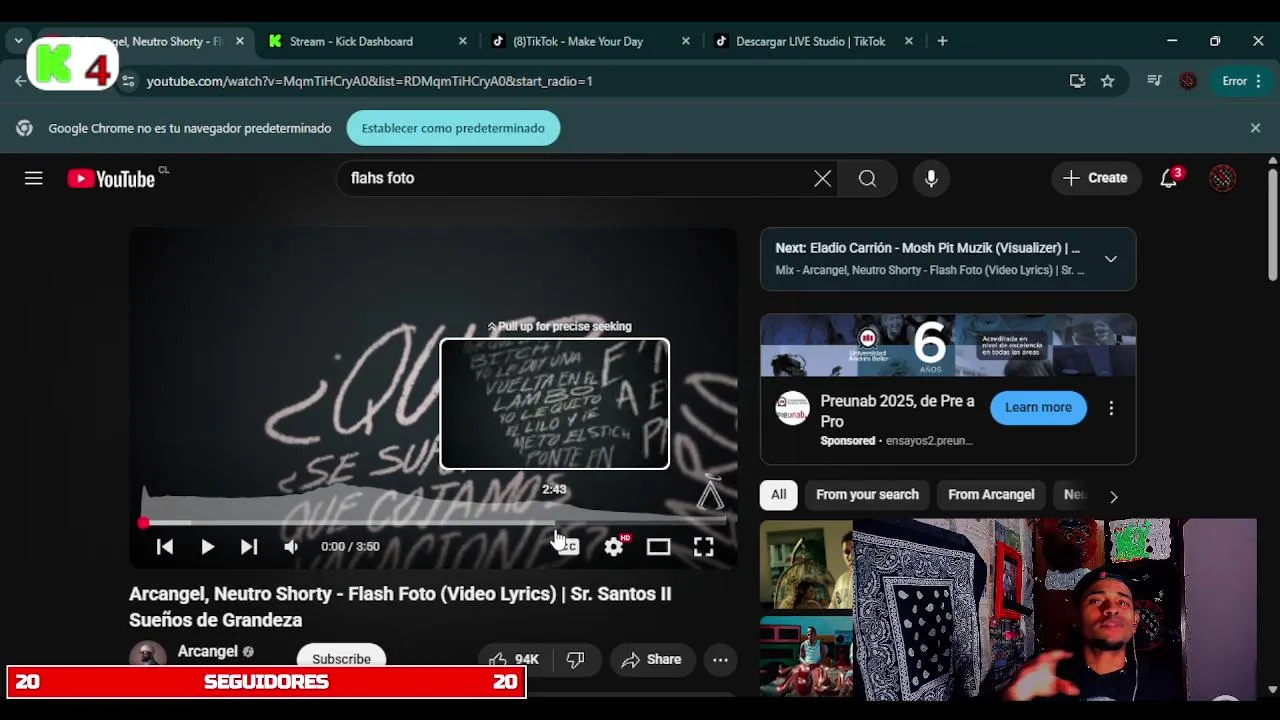Expand the Mix playlist panel chevron
The height and width of the screenshot is (720, 1280).
click(1110, 259)
